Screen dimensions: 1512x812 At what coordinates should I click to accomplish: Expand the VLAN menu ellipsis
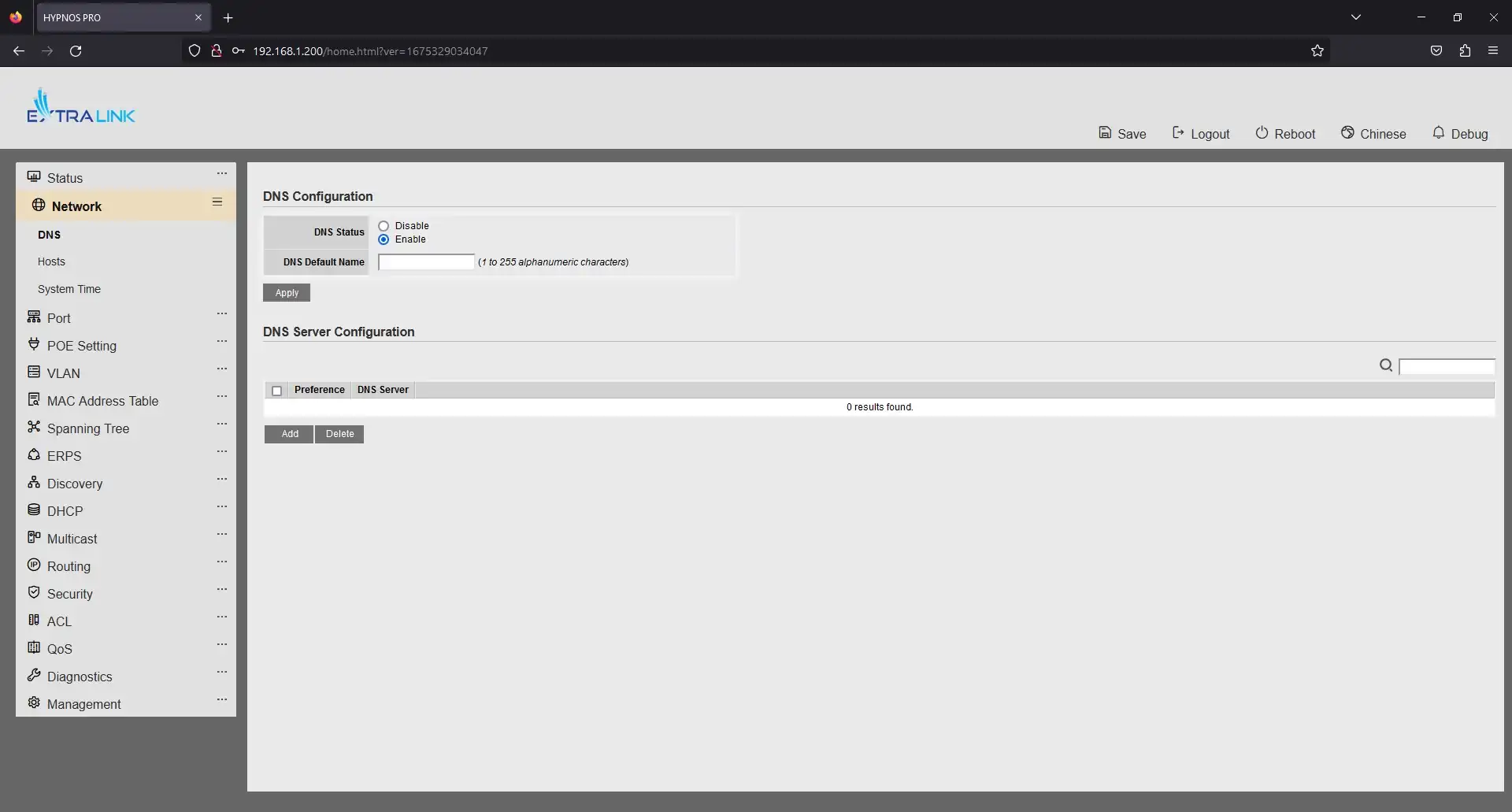point(222,369)
